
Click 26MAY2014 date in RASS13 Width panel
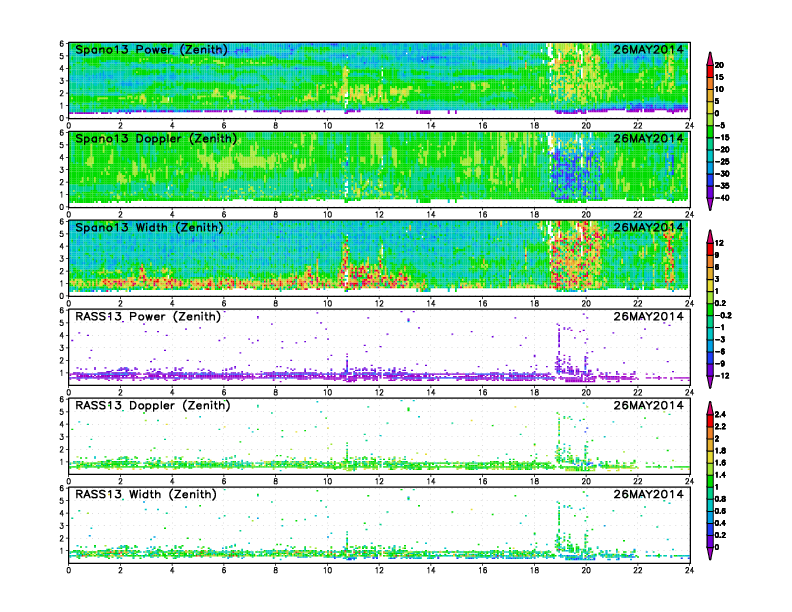[x=649, y=494]
